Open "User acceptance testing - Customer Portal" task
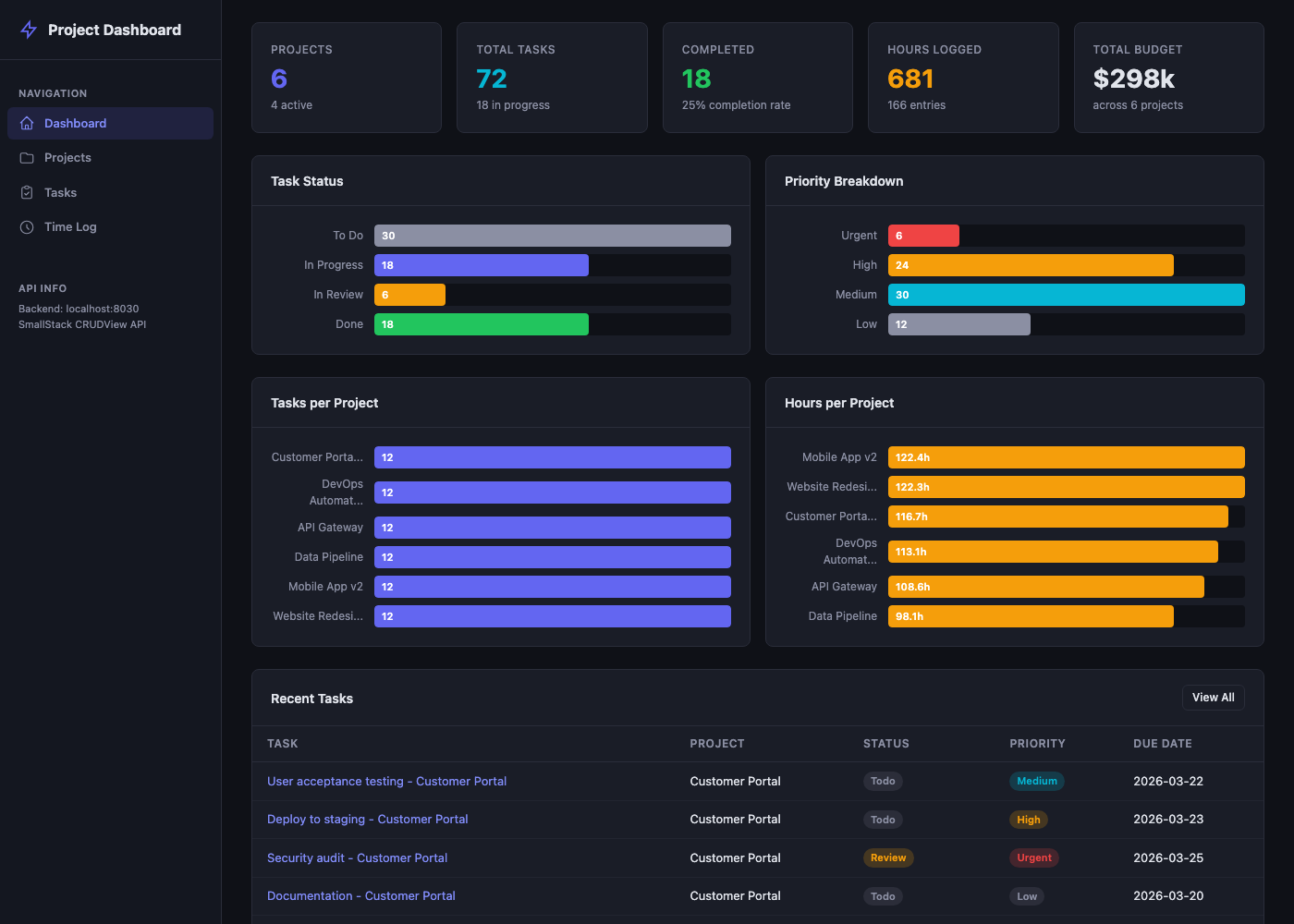The image size is (1294, 924). coord(386,781)
